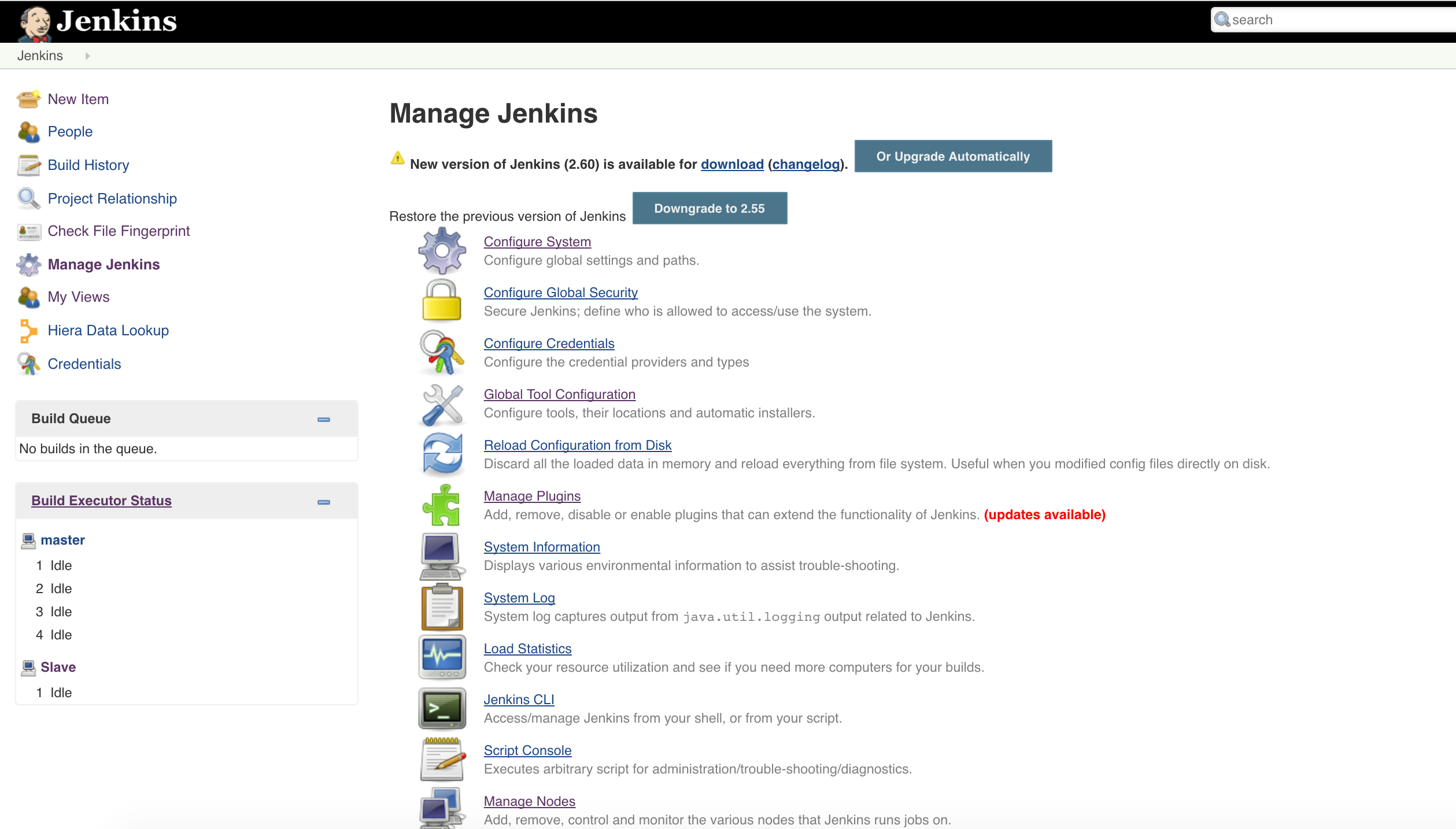
Task: Click the master node computer icon
Action: 28,541
